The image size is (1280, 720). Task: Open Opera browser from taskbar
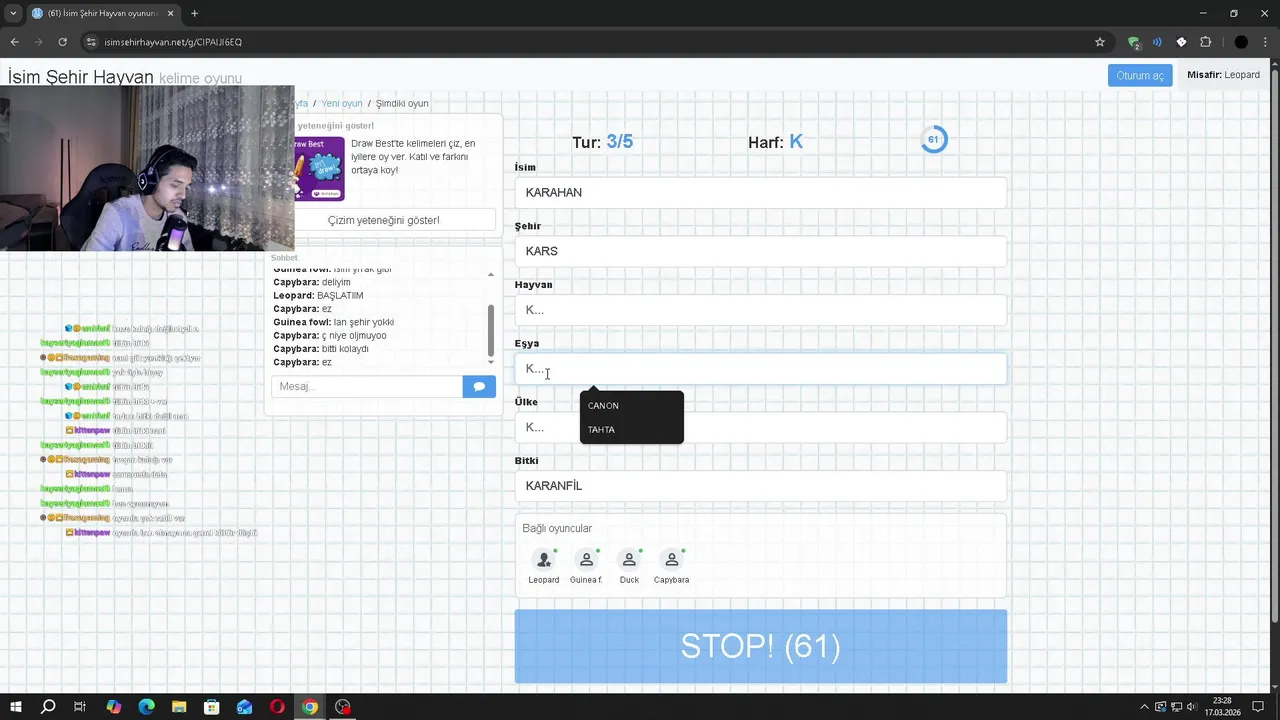point(277,707)
